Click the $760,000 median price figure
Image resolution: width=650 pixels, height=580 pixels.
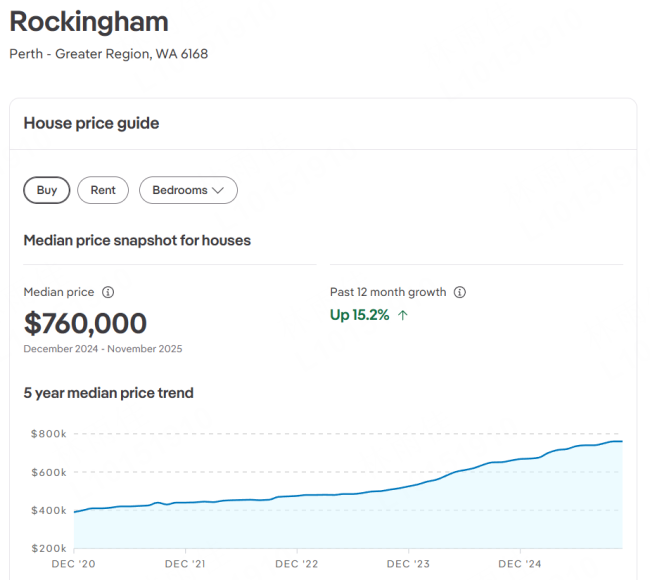point(85,323)
